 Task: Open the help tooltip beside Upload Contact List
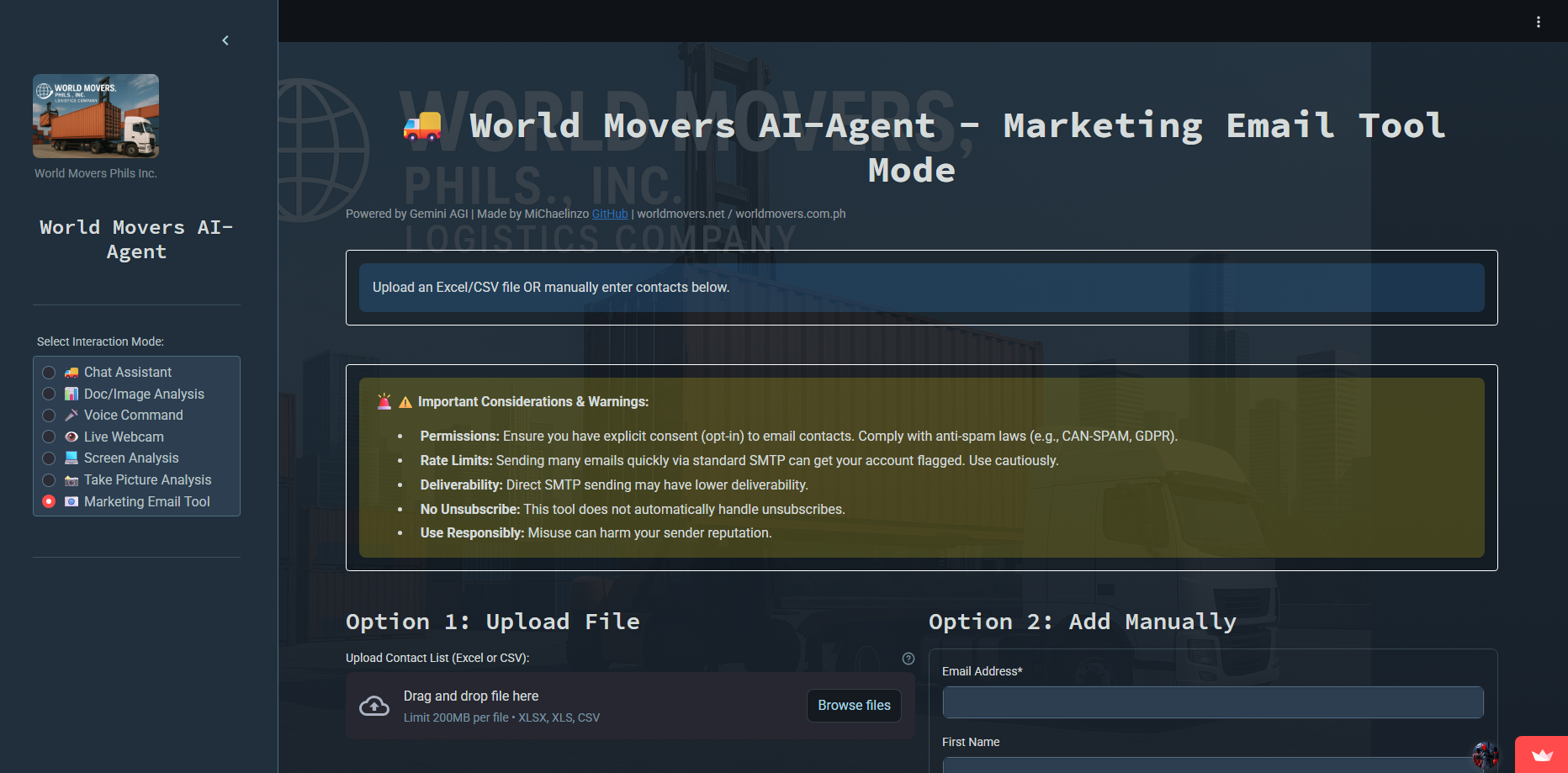point(908,659)
